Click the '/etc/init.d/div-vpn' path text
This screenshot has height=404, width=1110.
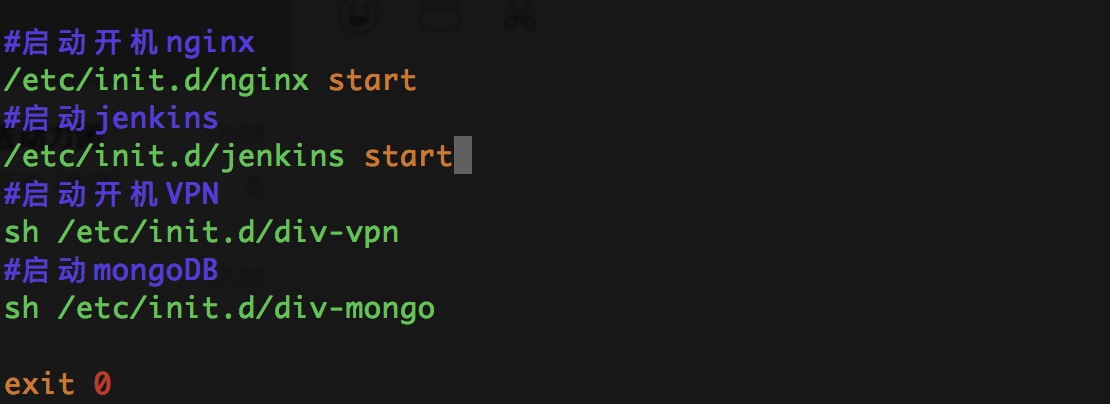tap(227, 232)
